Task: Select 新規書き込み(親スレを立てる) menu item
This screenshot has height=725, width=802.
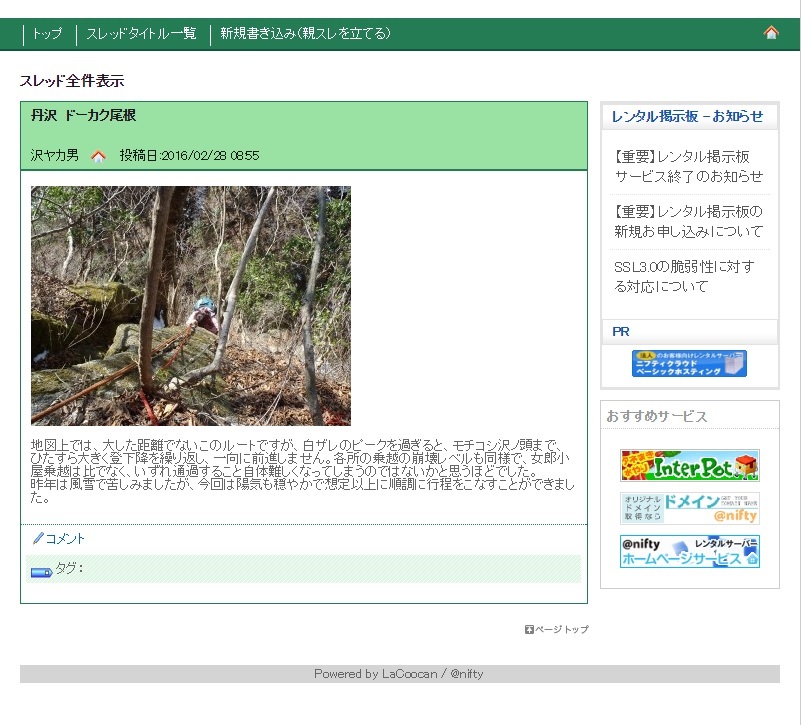Action: click(x=305, y=34)
